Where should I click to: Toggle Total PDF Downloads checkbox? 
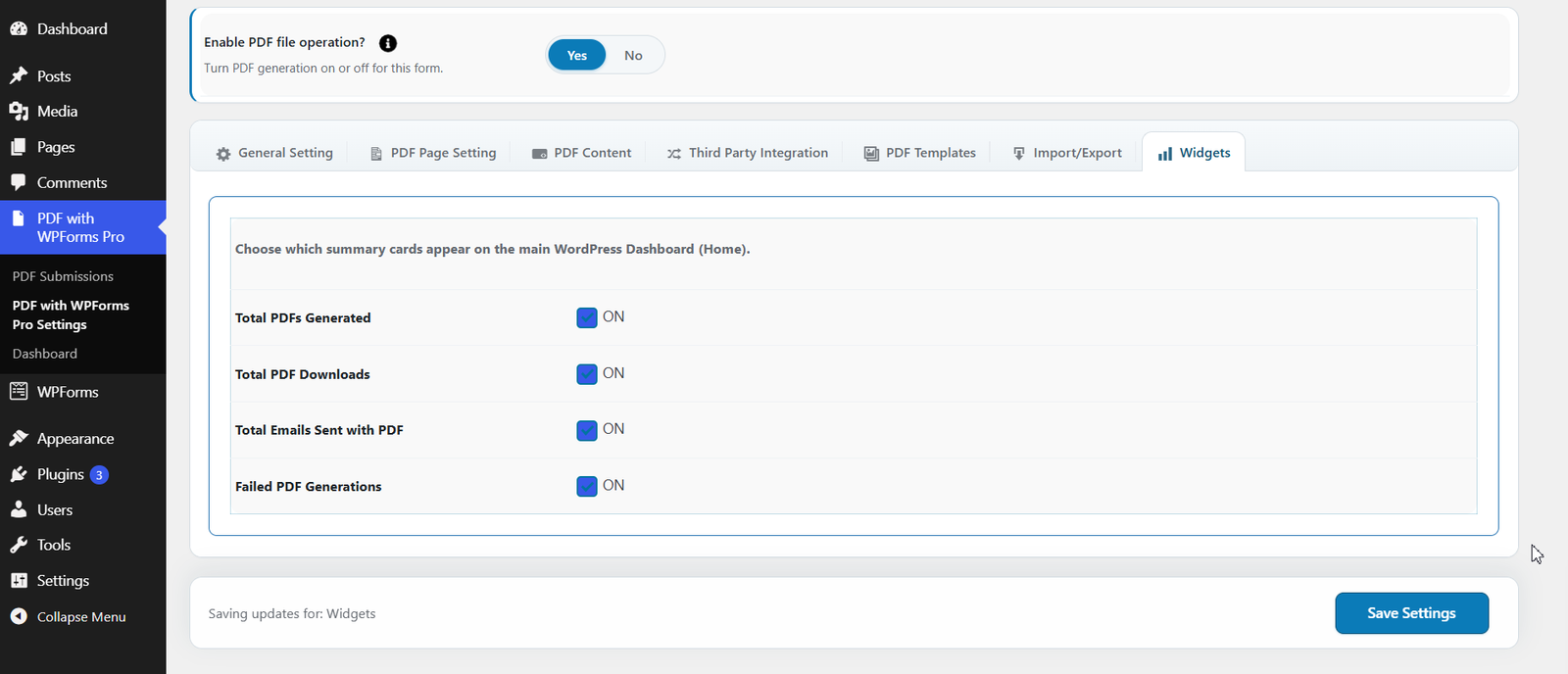tap(587, 374)
